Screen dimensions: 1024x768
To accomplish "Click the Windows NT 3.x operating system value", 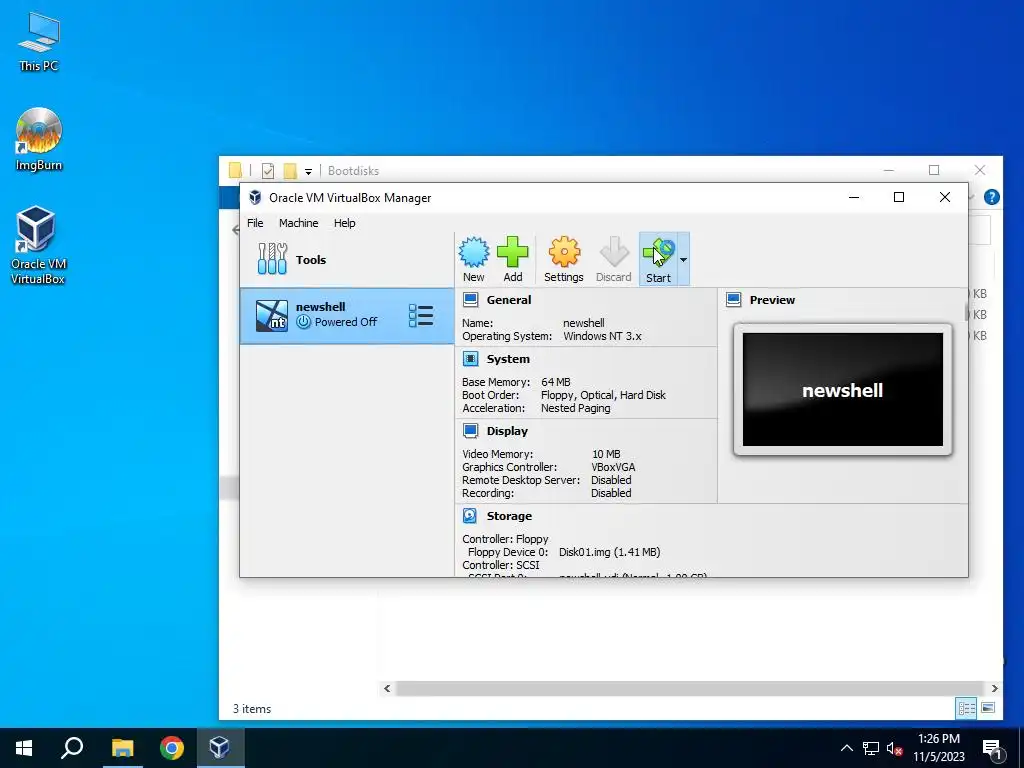I will point(602,336).
